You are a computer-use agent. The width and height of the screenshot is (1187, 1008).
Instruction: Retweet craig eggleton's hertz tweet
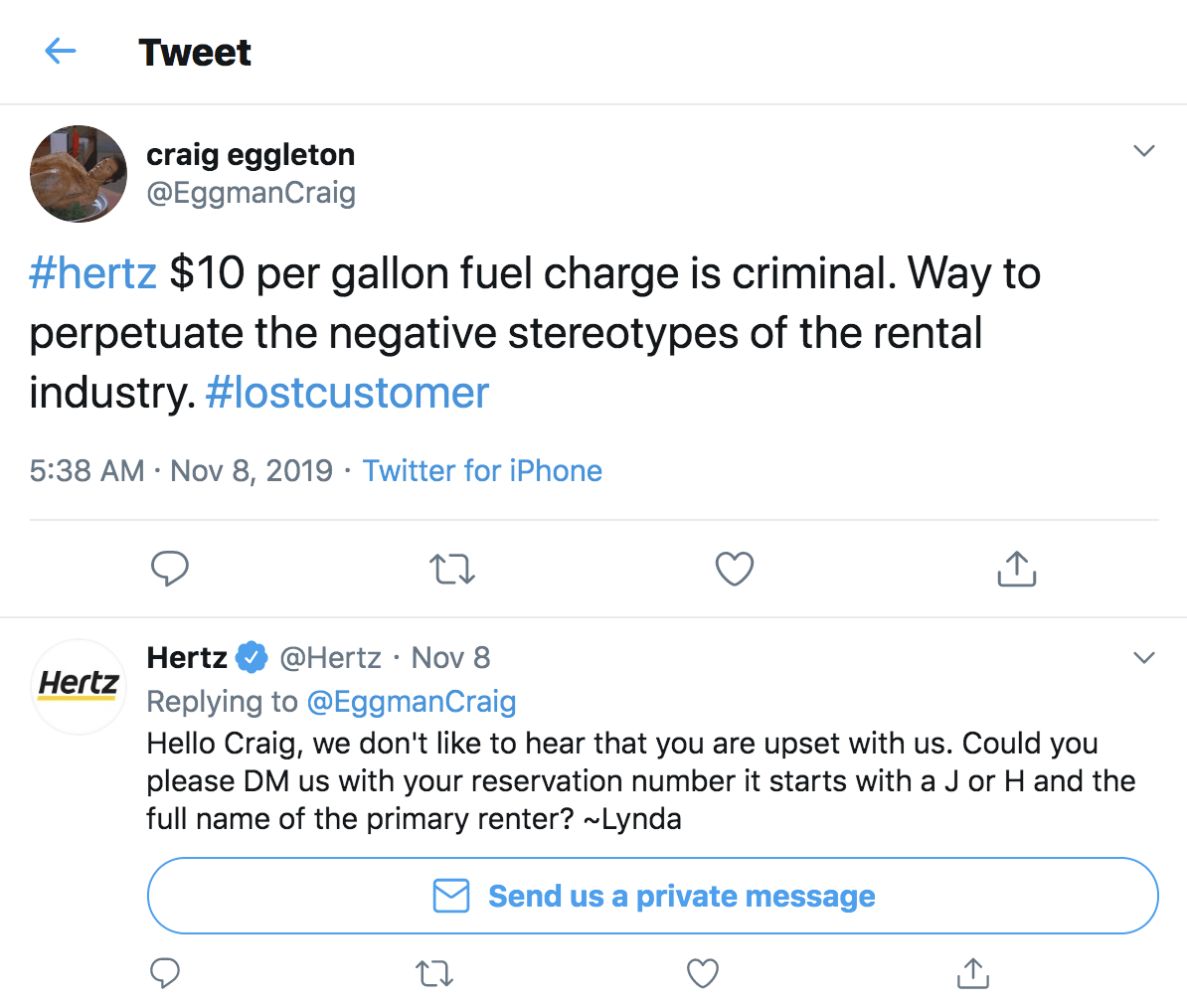pos(452,569)
